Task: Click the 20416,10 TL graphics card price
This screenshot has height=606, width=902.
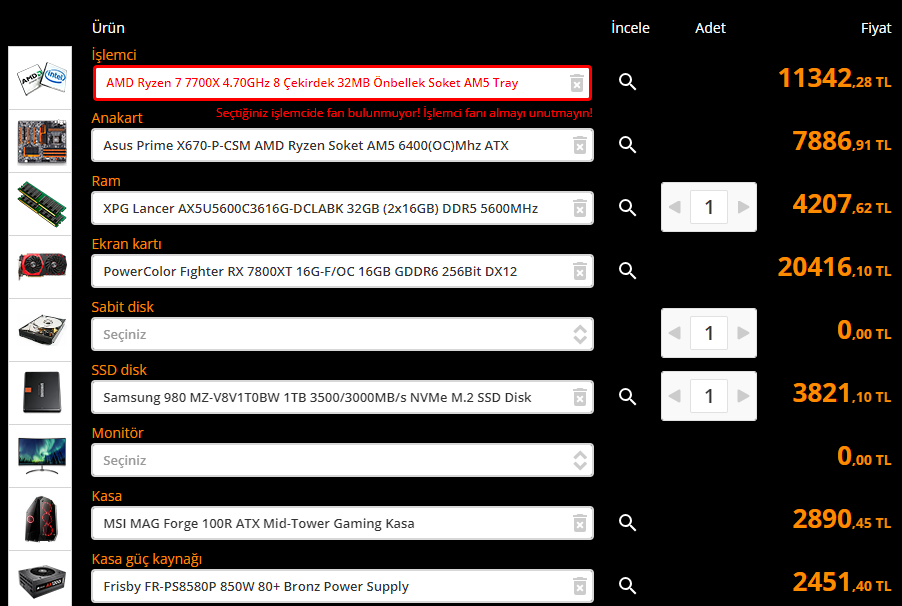Action: pyautogui.click(x=835, y=268)
